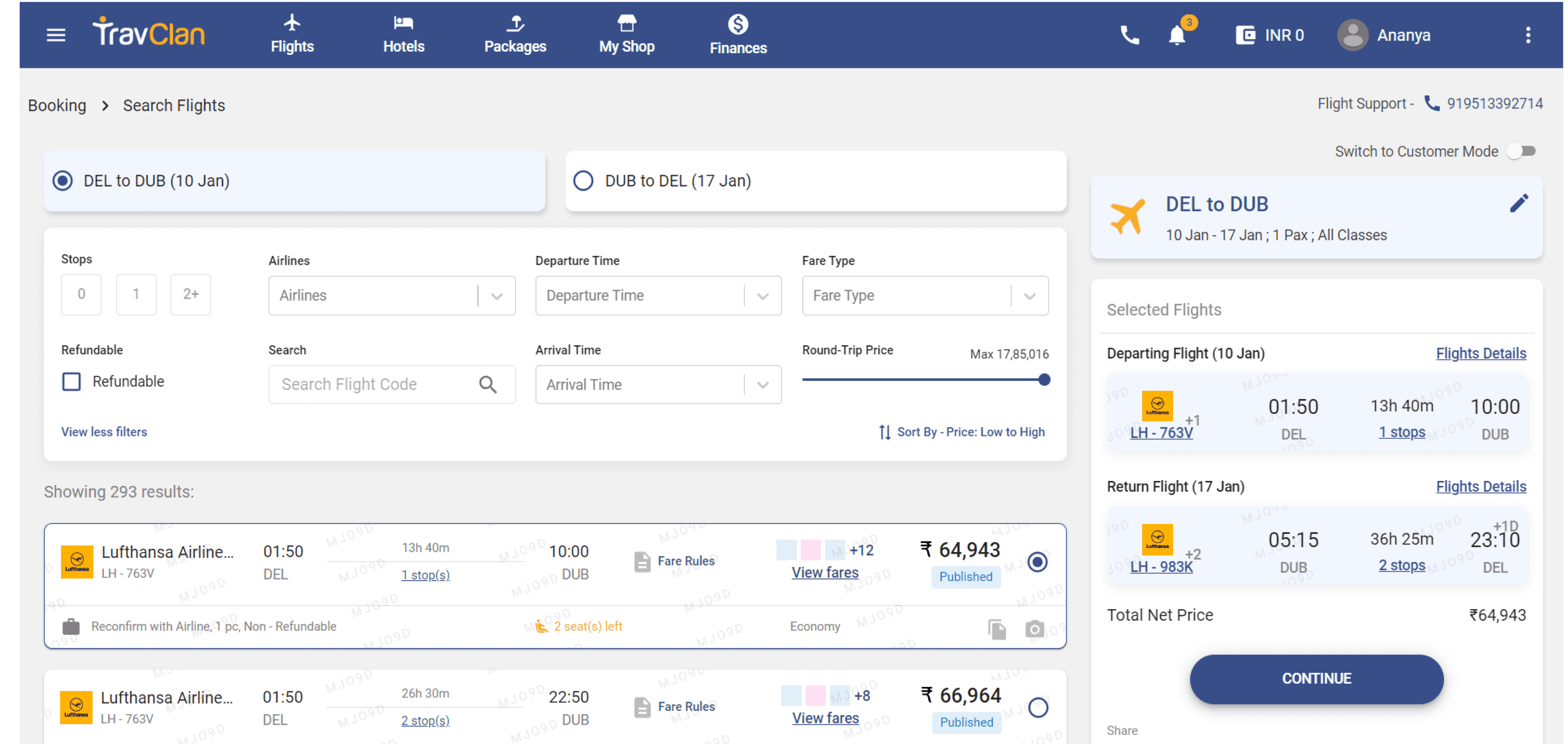Click the TravClan logo
Screen dimensions: 1568x744
(149, 32)
